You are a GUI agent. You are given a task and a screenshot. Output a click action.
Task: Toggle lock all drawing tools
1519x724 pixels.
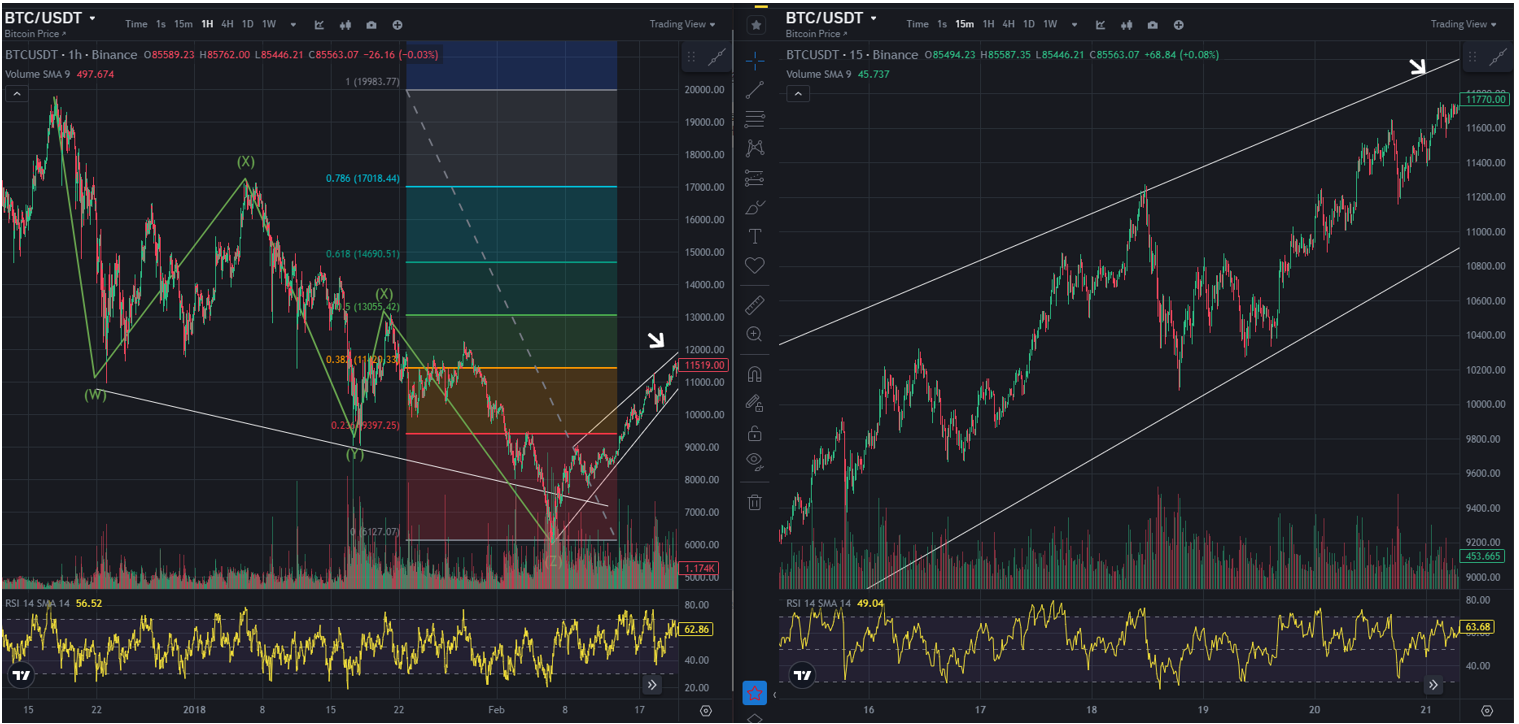755,433
